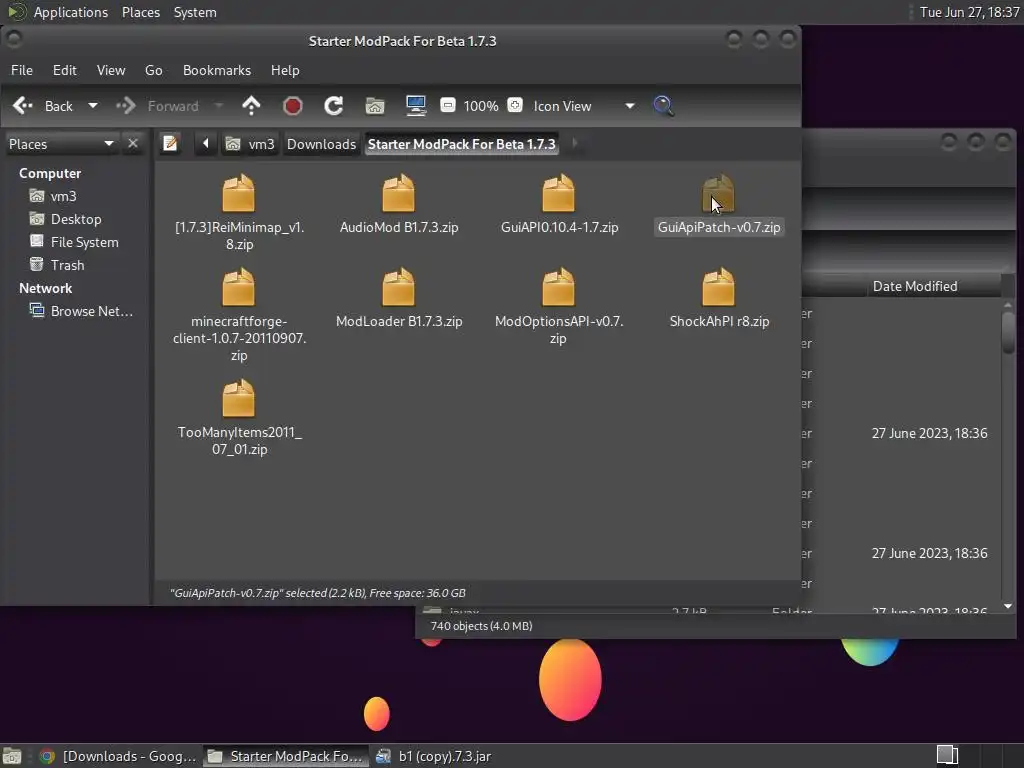Open the System menu in top panel
Viewport: 1024px width, 768px height.
coord(195,12)
